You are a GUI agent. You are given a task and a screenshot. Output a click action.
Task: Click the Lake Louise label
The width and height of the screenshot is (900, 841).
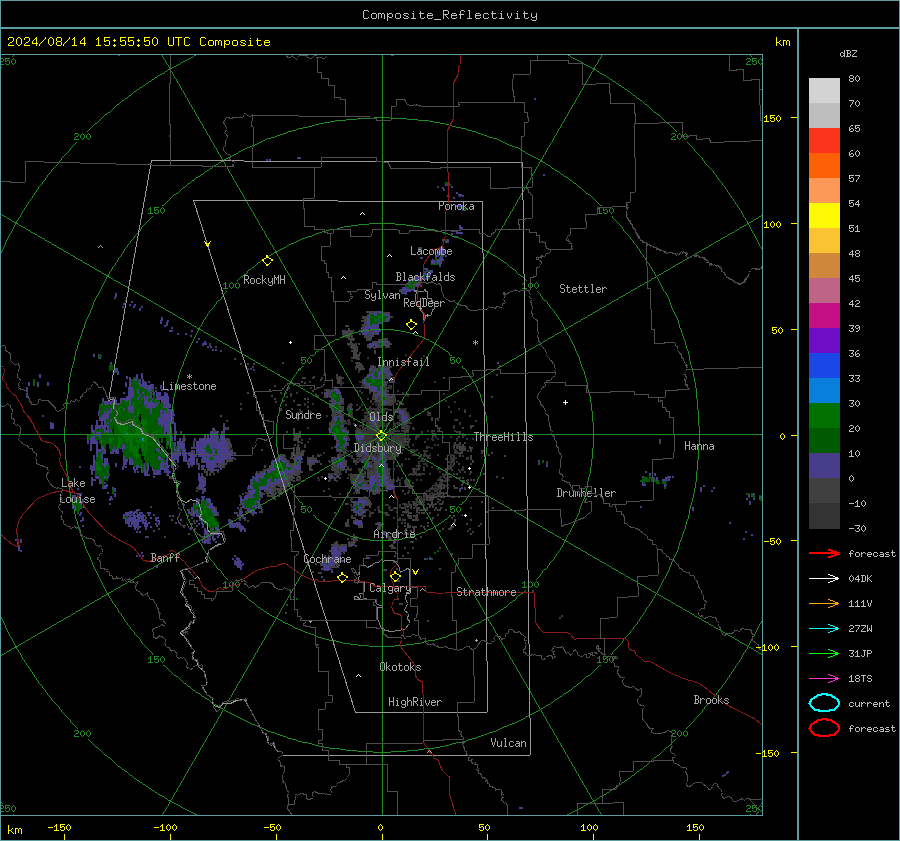tap(77, 491)
